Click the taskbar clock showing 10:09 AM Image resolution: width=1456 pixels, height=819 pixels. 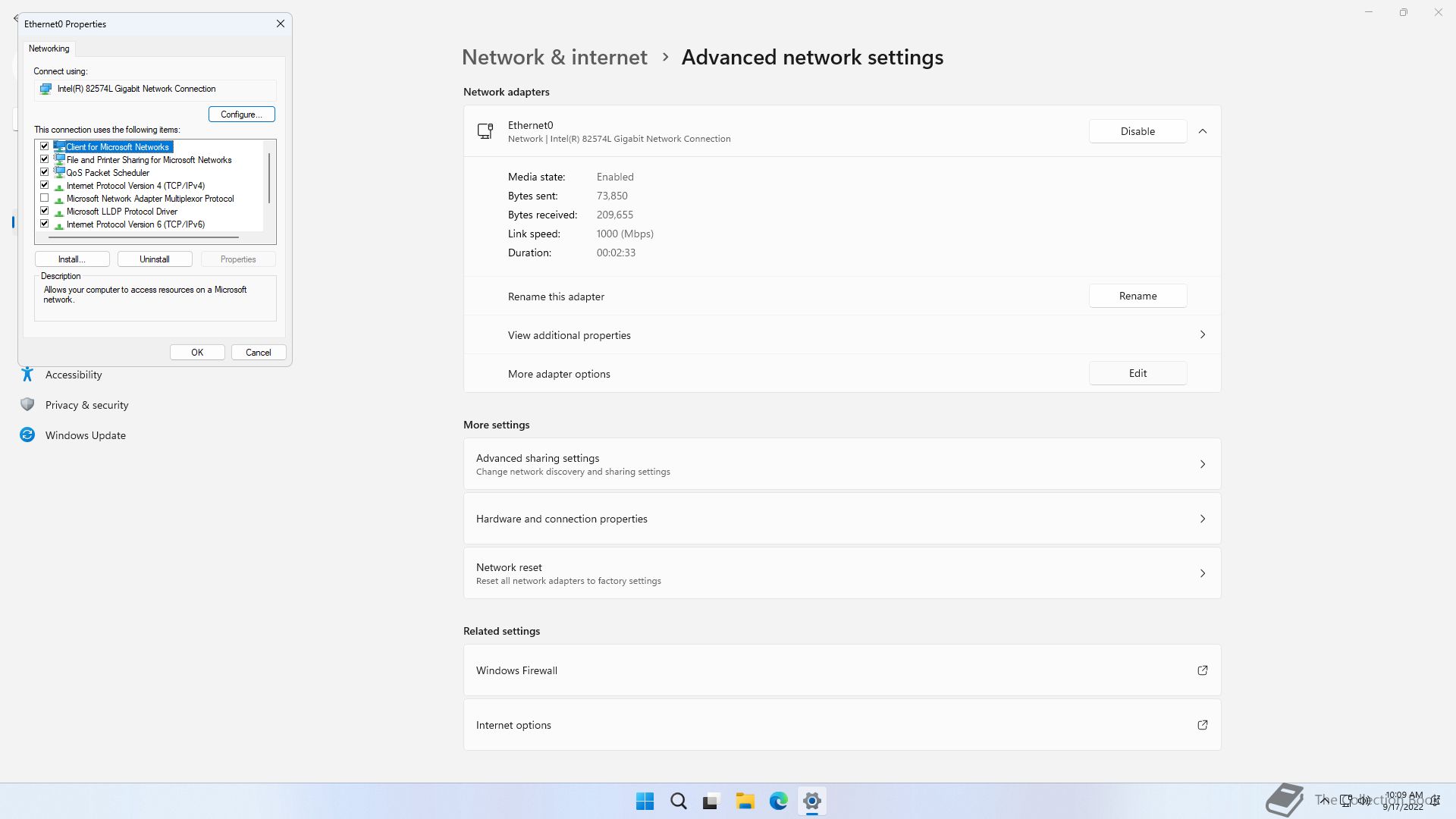pyautogui.click(x=1404, y=801)
